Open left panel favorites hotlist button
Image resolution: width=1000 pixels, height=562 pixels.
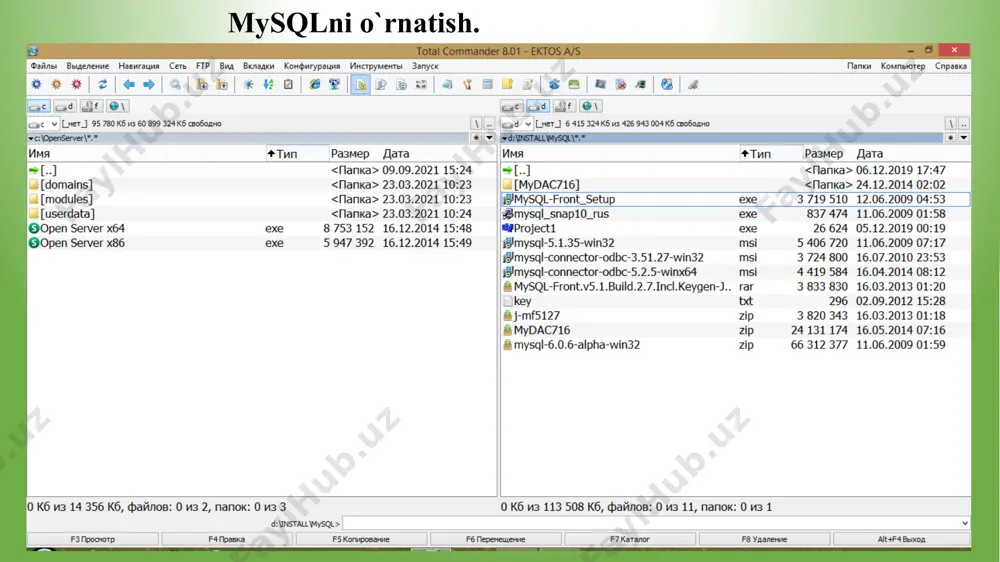pyautogui.click(x=476, y=138)
